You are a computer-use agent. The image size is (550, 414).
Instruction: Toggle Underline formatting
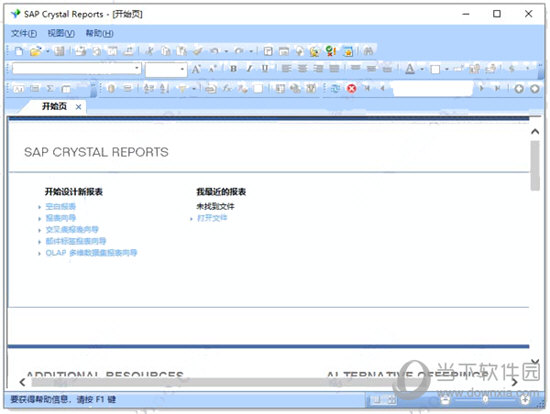265,69
